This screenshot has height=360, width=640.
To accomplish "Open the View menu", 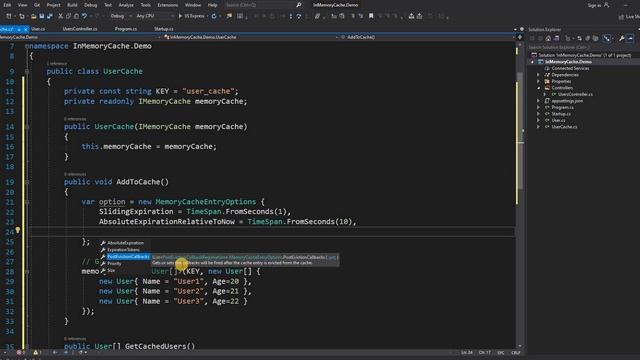I will coord(22,5).
